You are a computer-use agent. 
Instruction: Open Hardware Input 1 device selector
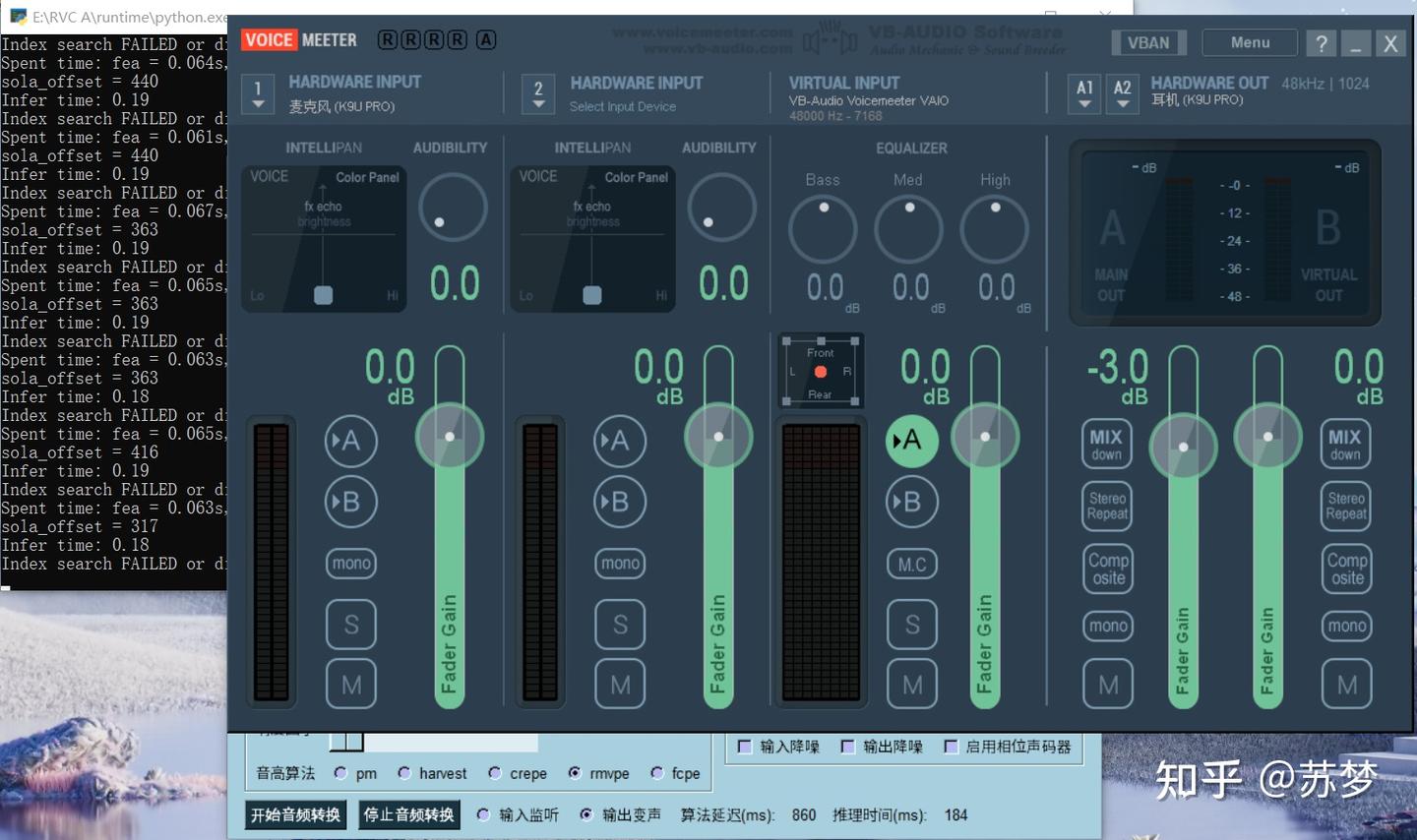tap(258, 94)
